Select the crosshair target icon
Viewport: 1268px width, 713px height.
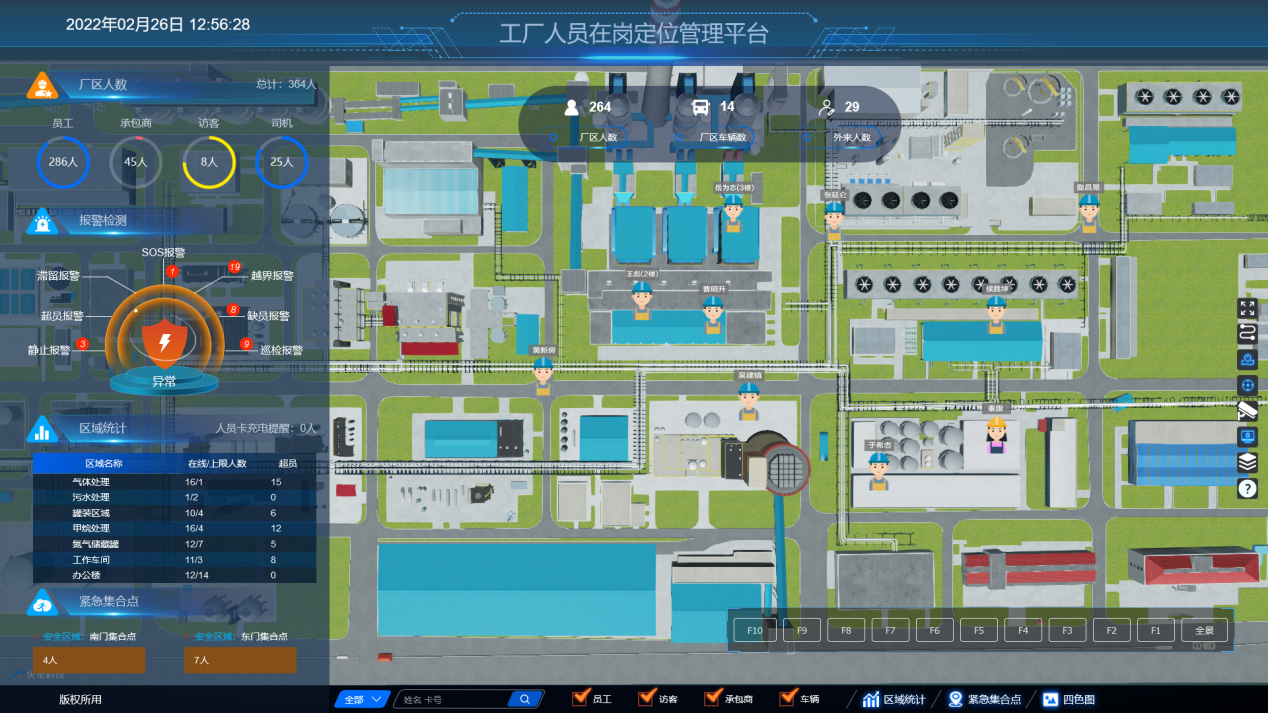tap(1247, 385)
